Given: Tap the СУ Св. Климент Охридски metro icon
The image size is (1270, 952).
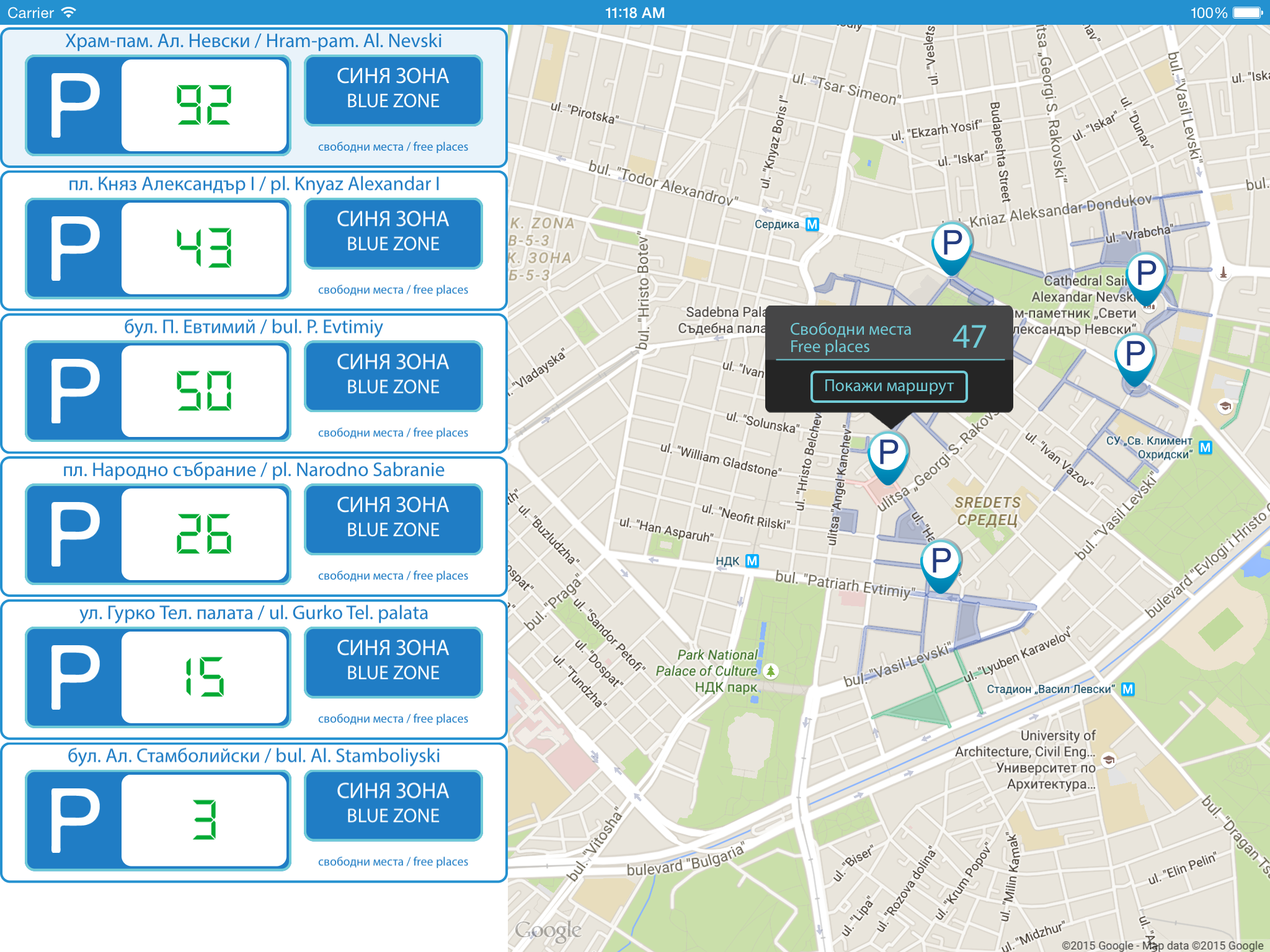Looking at the screenshot, I should click(x=1205, y=447).
